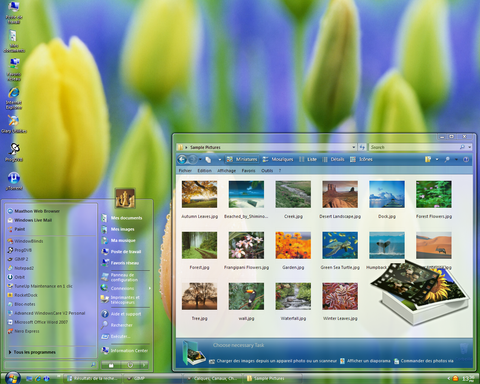Click the folders icon in the explorer toolbar

coord(428,159)
